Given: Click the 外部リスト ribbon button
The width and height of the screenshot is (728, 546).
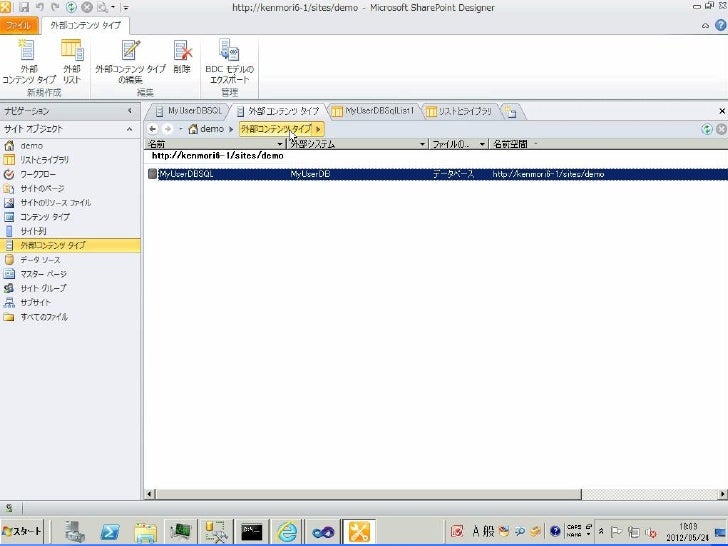Looking at the screenshot, I should (x=72, y=62).
